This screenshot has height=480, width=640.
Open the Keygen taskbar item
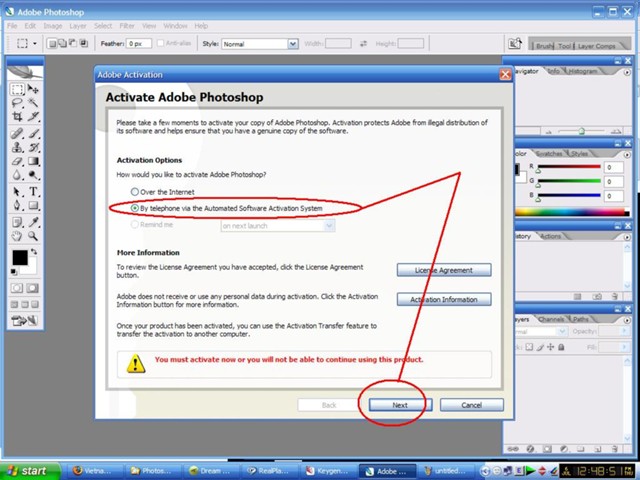pyautogui.click(x=328, y=471)
